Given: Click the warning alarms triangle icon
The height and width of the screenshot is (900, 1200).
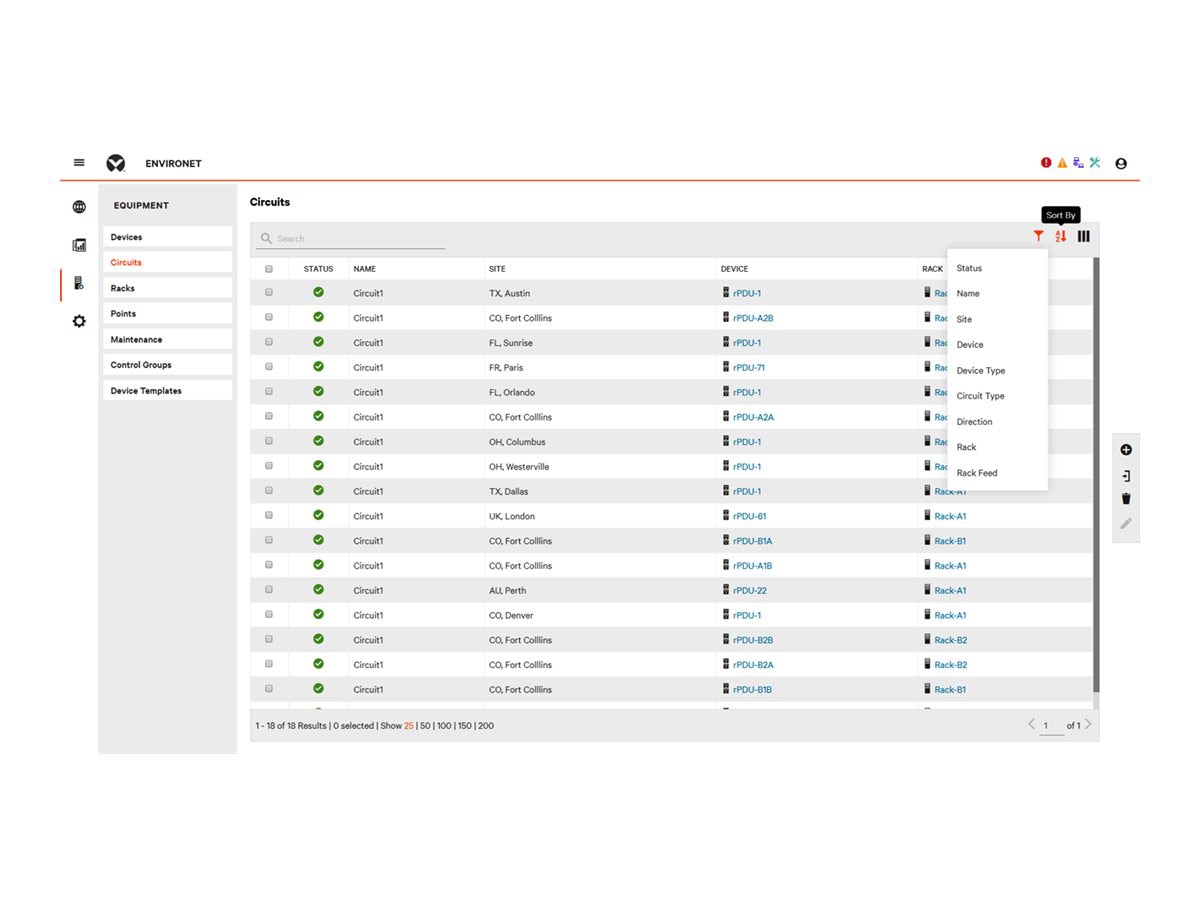Looking at the screenshot, I should click(x=1061, y=162).
